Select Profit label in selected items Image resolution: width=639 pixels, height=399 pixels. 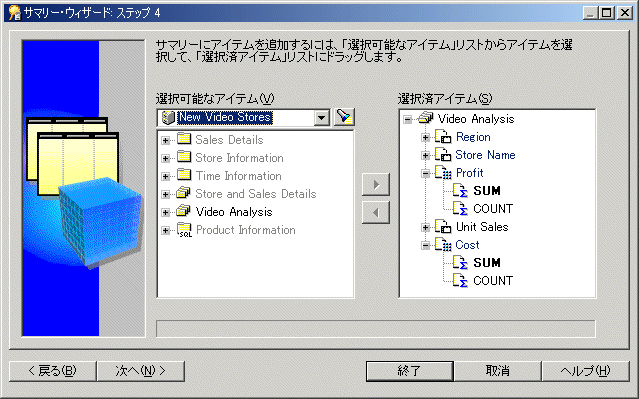tap(469, 173)
